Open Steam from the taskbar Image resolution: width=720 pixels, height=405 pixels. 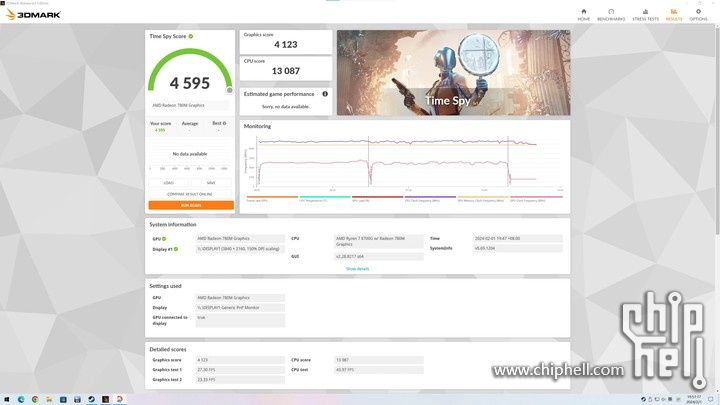coord(91,399)
